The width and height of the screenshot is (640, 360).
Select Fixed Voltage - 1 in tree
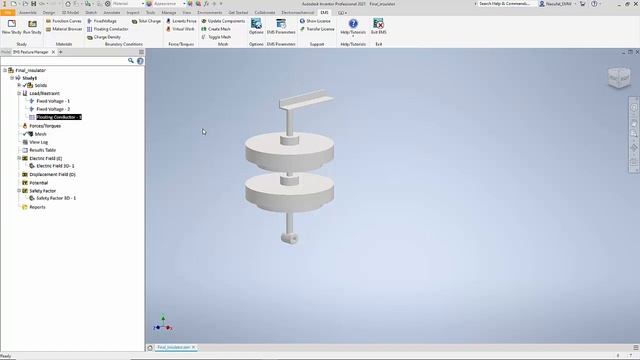53,101
